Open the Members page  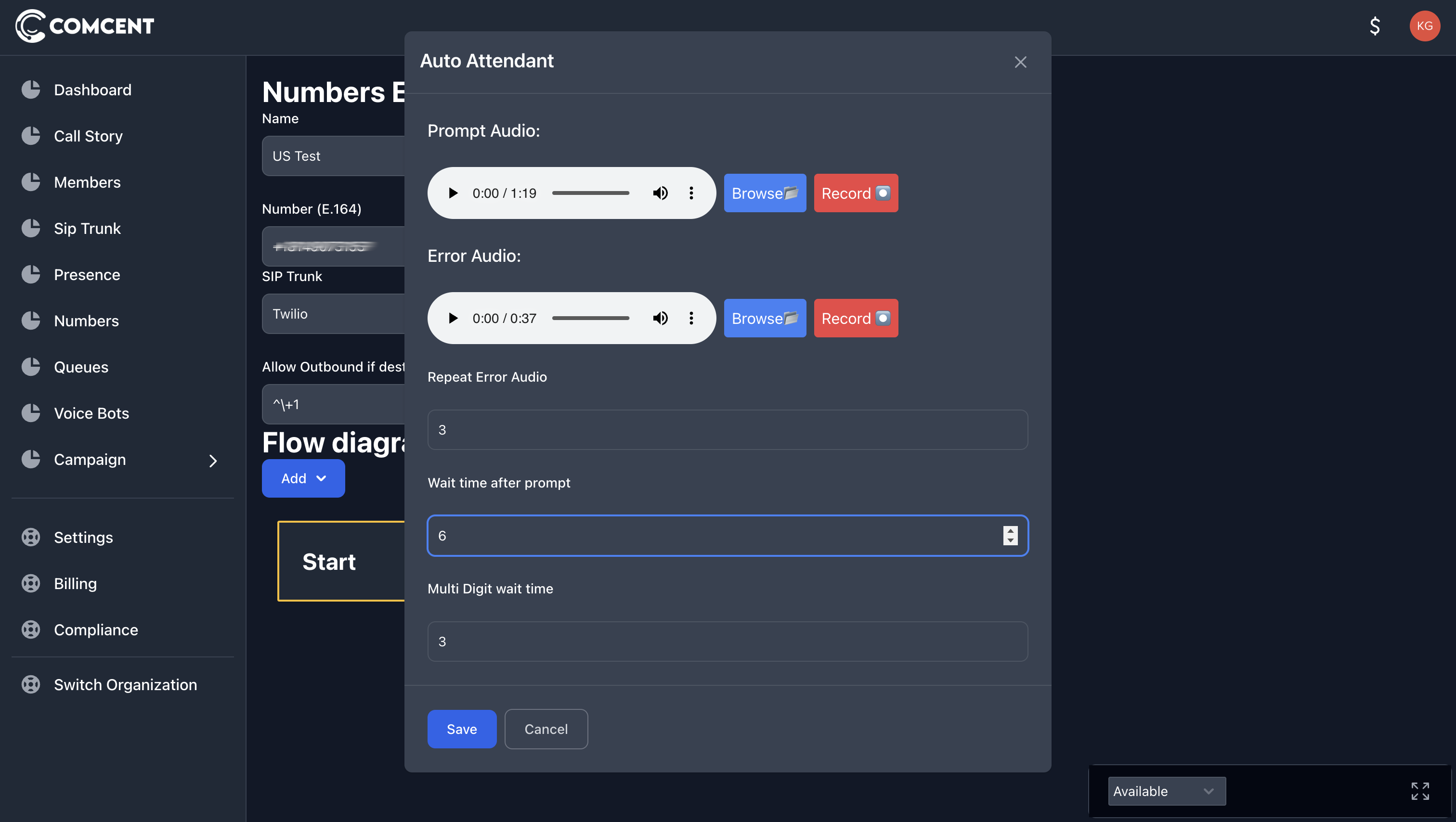87,182
